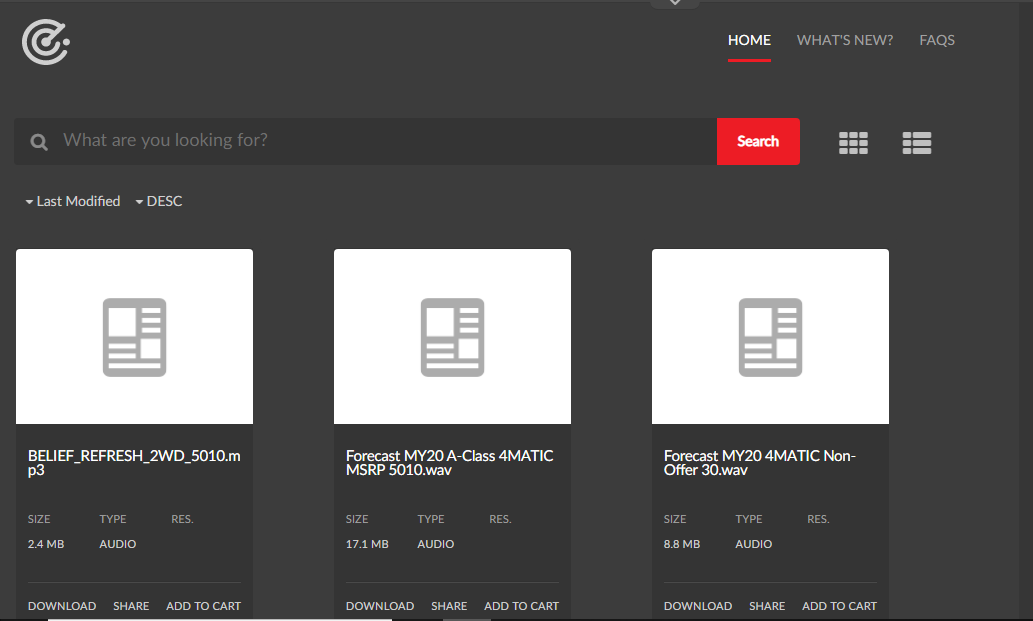This screenshot has height=621, width=1033.
Task: Click the Forecast MY20 4MATIC Non-Offer thumbnail
Action: click(x=770, y=336)
